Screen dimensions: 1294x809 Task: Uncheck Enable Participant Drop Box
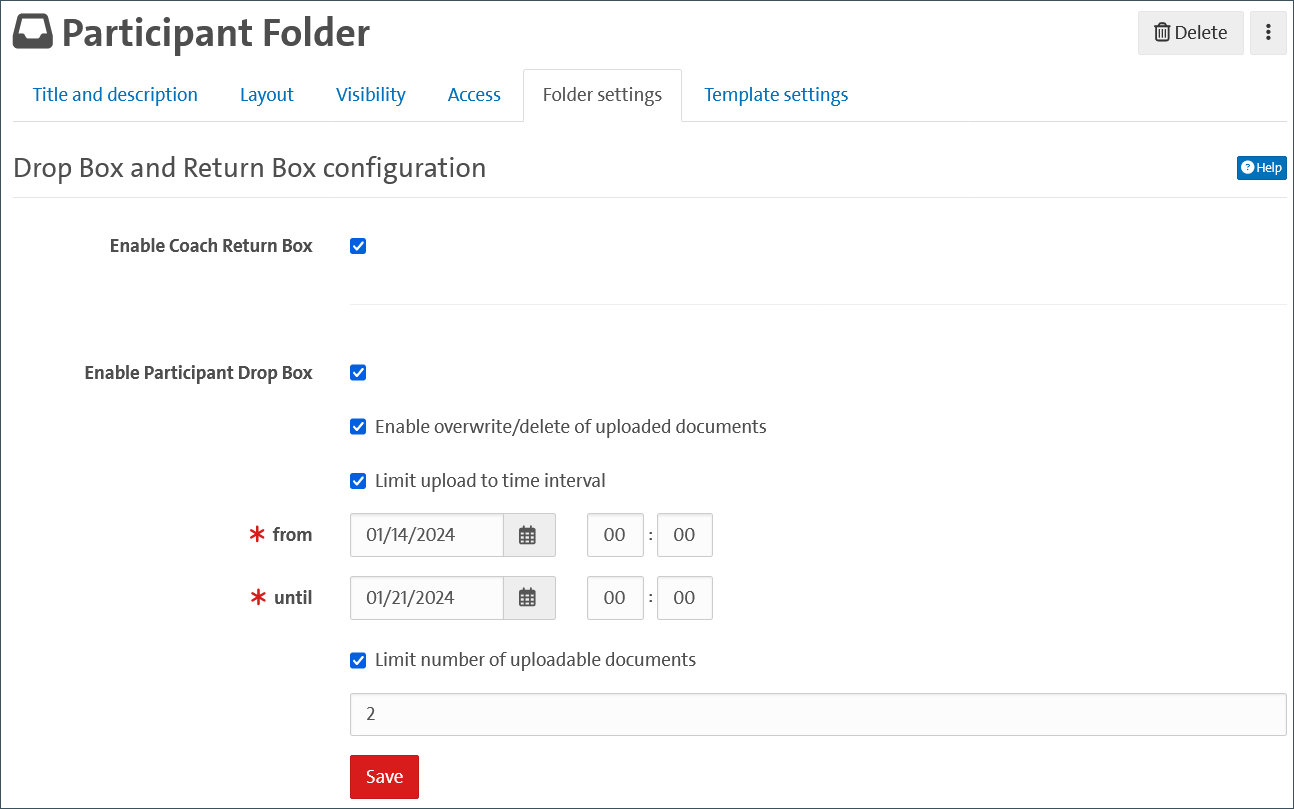pyautogui.click(x=358, y=373)
